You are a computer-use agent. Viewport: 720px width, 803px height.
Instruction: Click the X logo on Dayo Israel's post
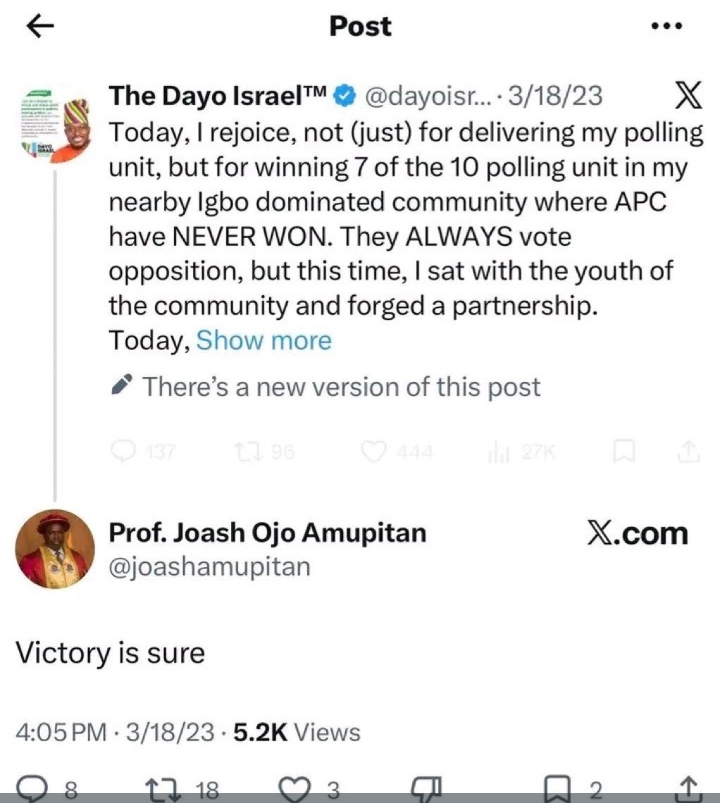click(x=689, y=96)
